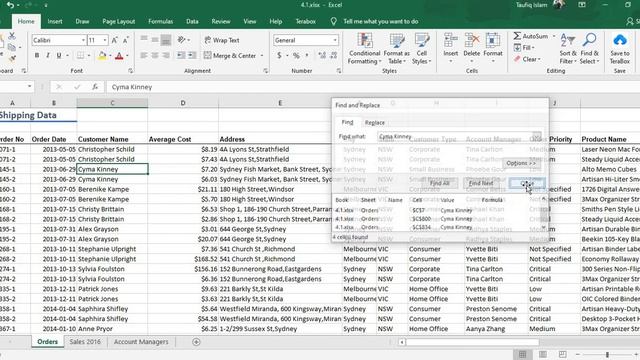Open the Number dialog launcher
Viewport: 640px width, 360px height.
pyautogui.click(x=339, y=71)
